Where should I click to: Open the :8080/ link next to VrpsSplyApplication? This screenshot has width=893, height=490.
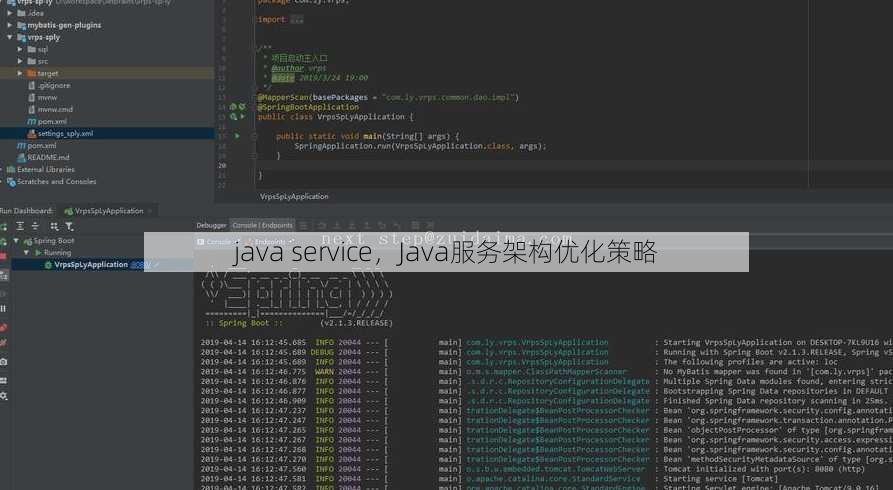[x=141, y=265]
